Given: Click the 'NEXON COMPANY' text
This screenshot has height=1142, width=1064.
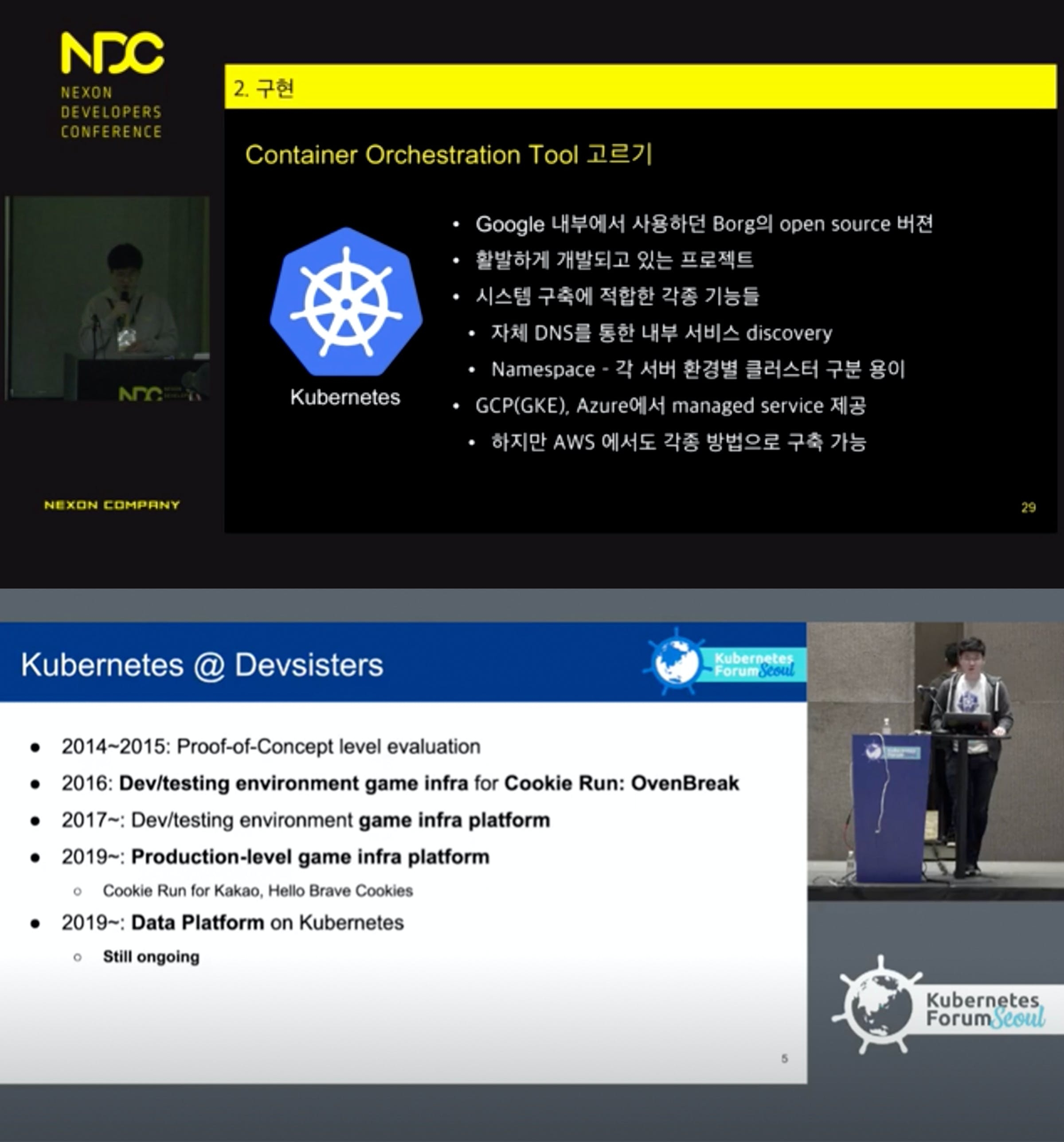Looking at the screenshot, I should (x=112, y=505).
